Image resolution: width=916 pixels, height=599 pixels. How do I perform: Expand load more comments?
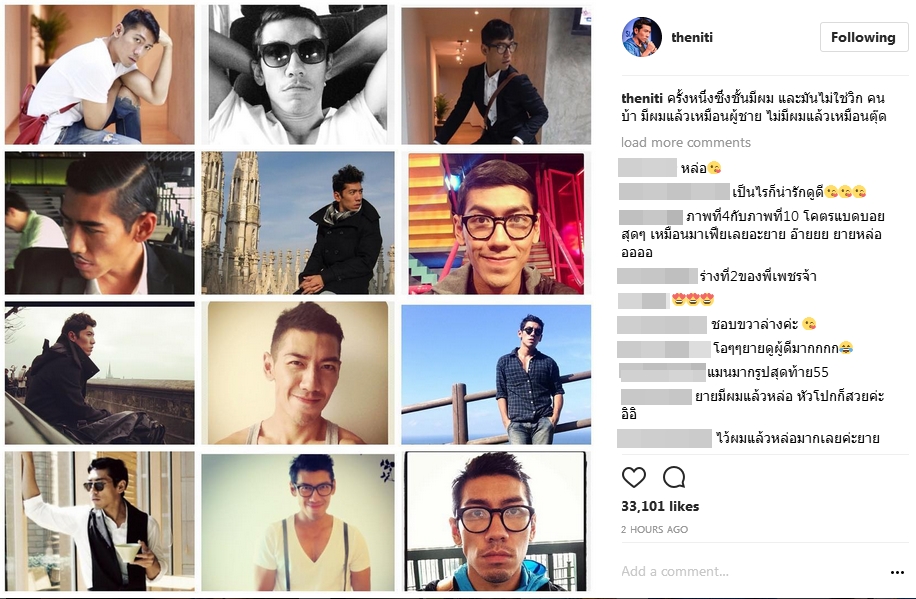686,143
